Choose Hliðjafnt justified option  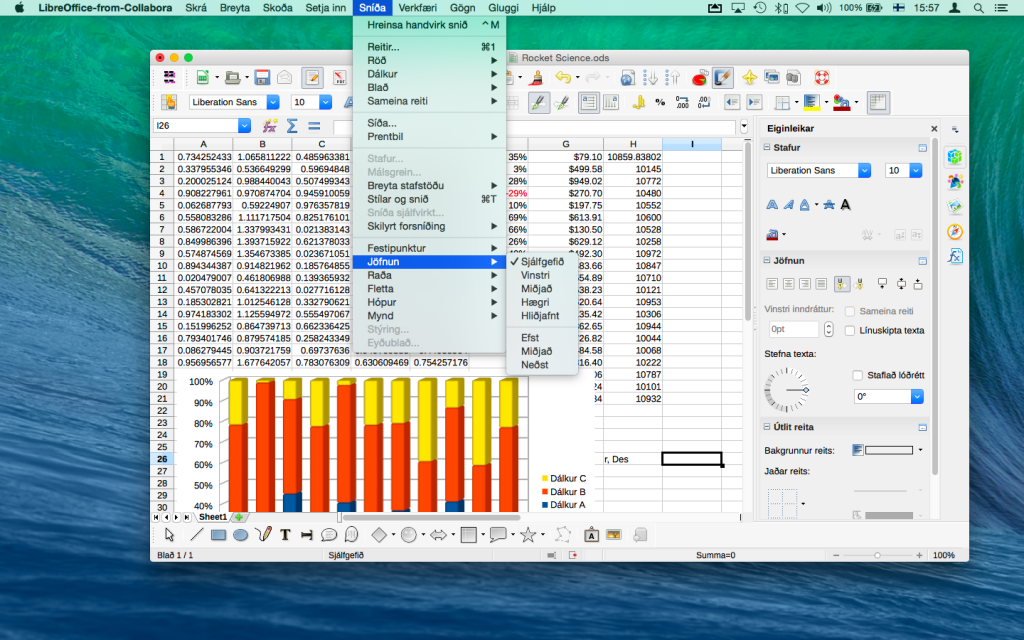coord(540,315)
